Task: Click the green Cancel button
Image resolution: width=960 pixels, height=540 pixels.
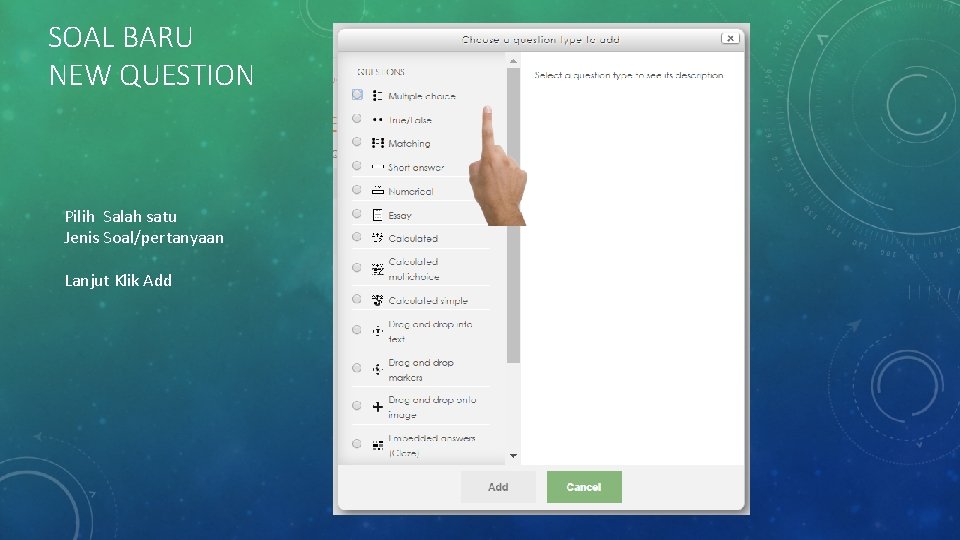Action: [x=584, y=487]
